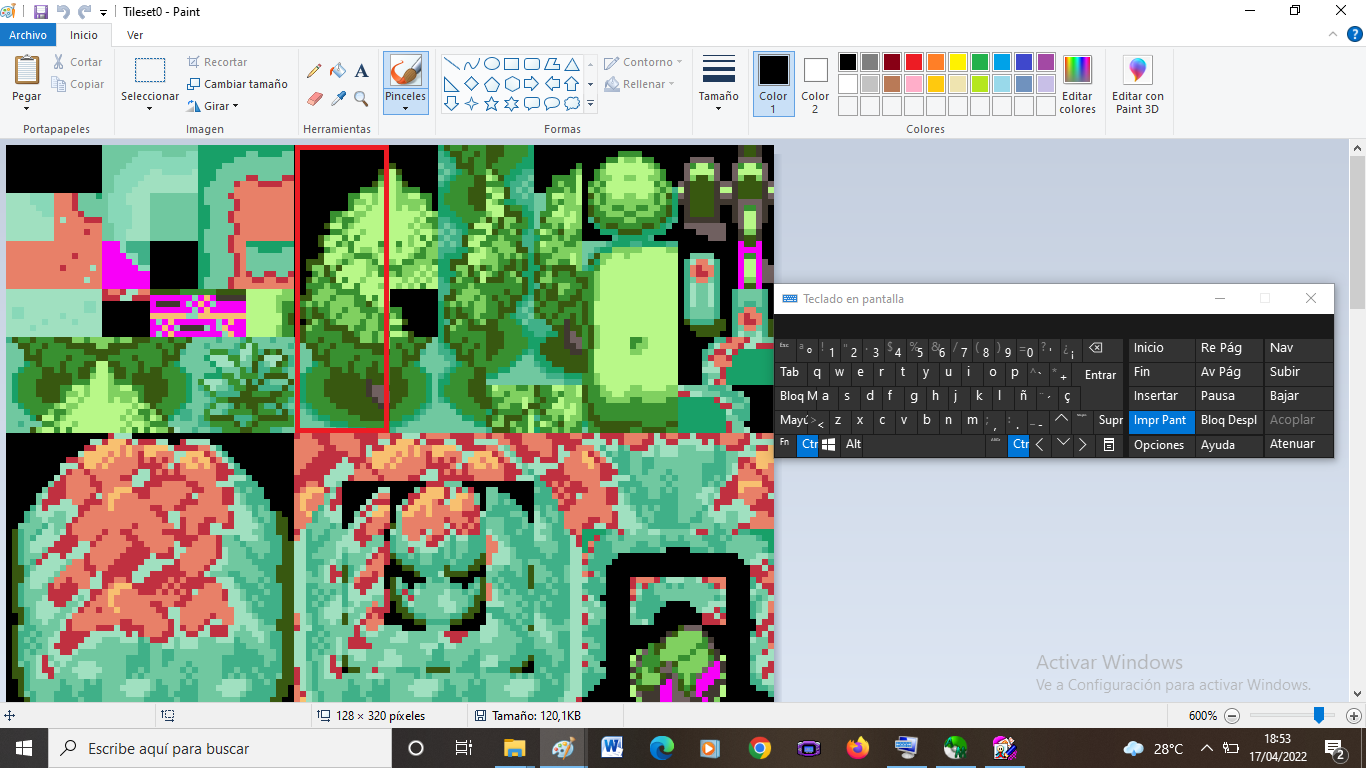Viewport: 1366px width, 768px height.
Task: Toggle the Impr Pant key
Action: tap(1160, 420)
